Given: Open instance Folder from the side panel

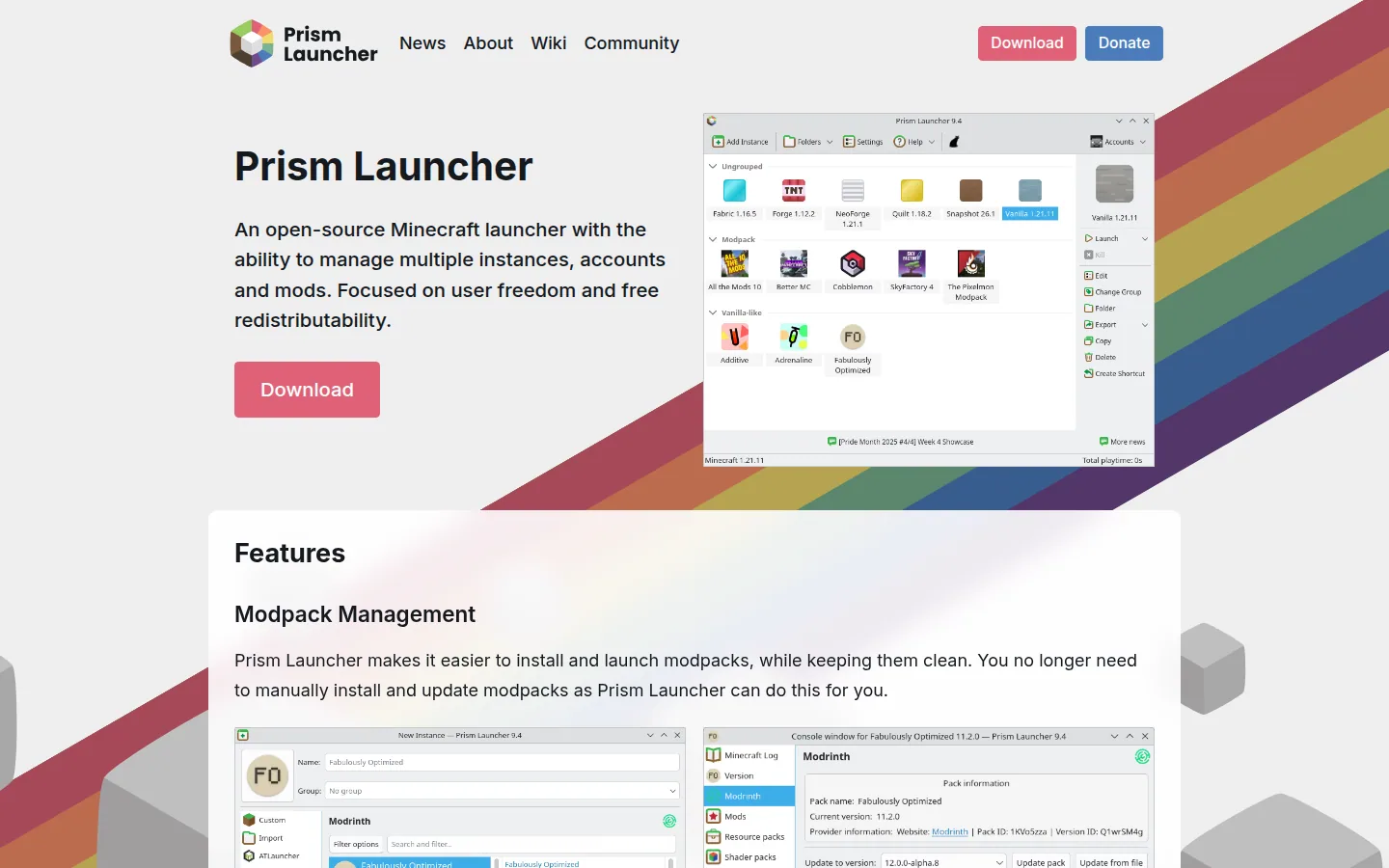Looking at the screenshot, I should point(1100,309).
